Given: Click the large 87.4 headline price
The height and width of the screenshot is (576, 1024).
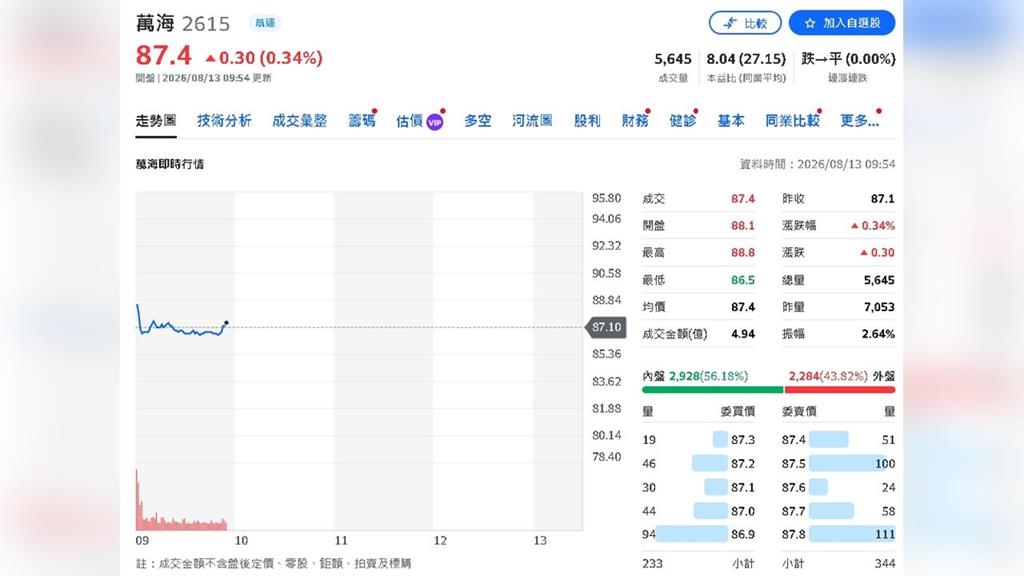Looking at the screenshot, I should [x=163, y=56].
